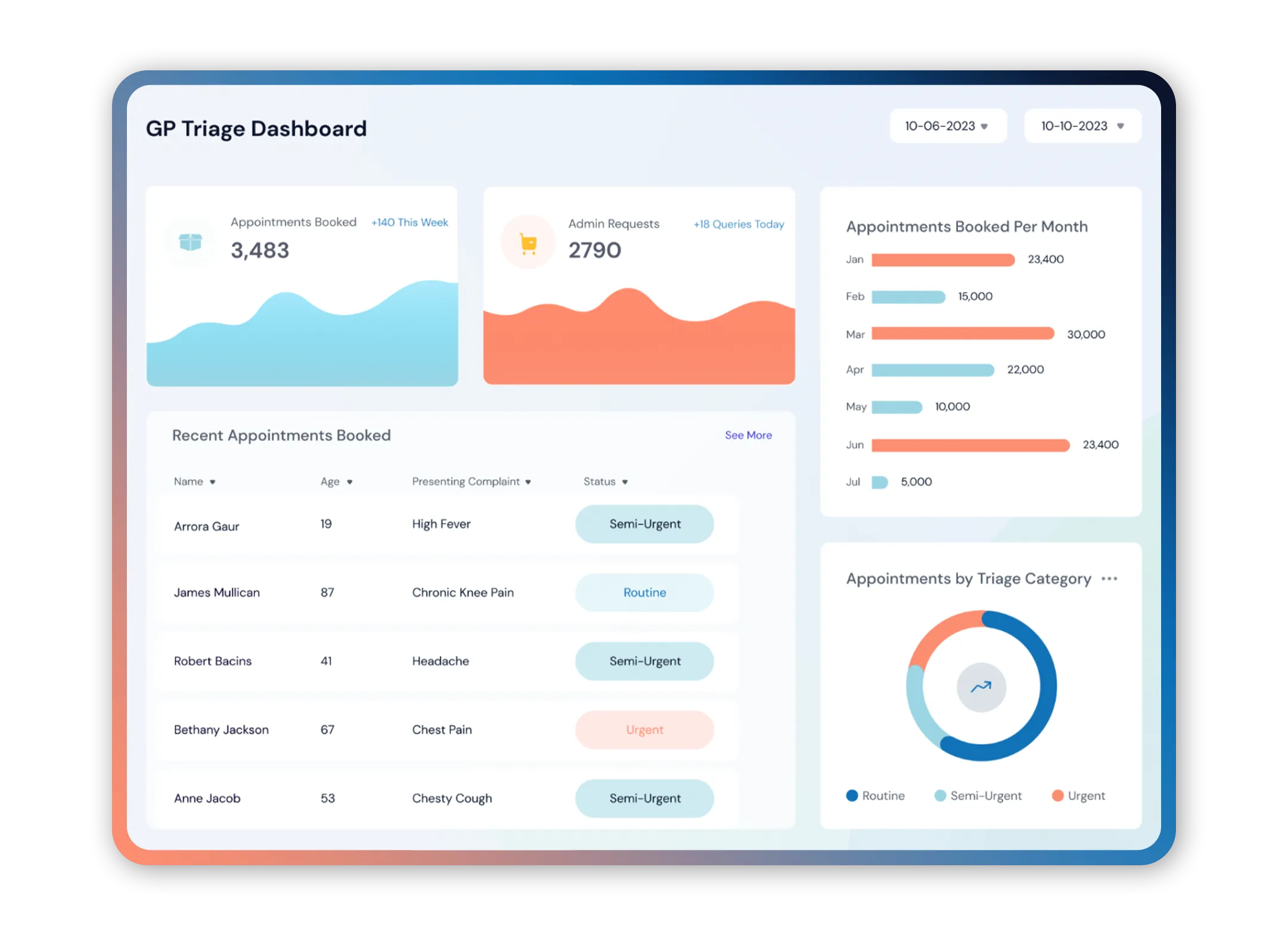The image size is (1288, 935).
Task: Select the Recent Appointments Booked heading
Action: pos(281,435)
